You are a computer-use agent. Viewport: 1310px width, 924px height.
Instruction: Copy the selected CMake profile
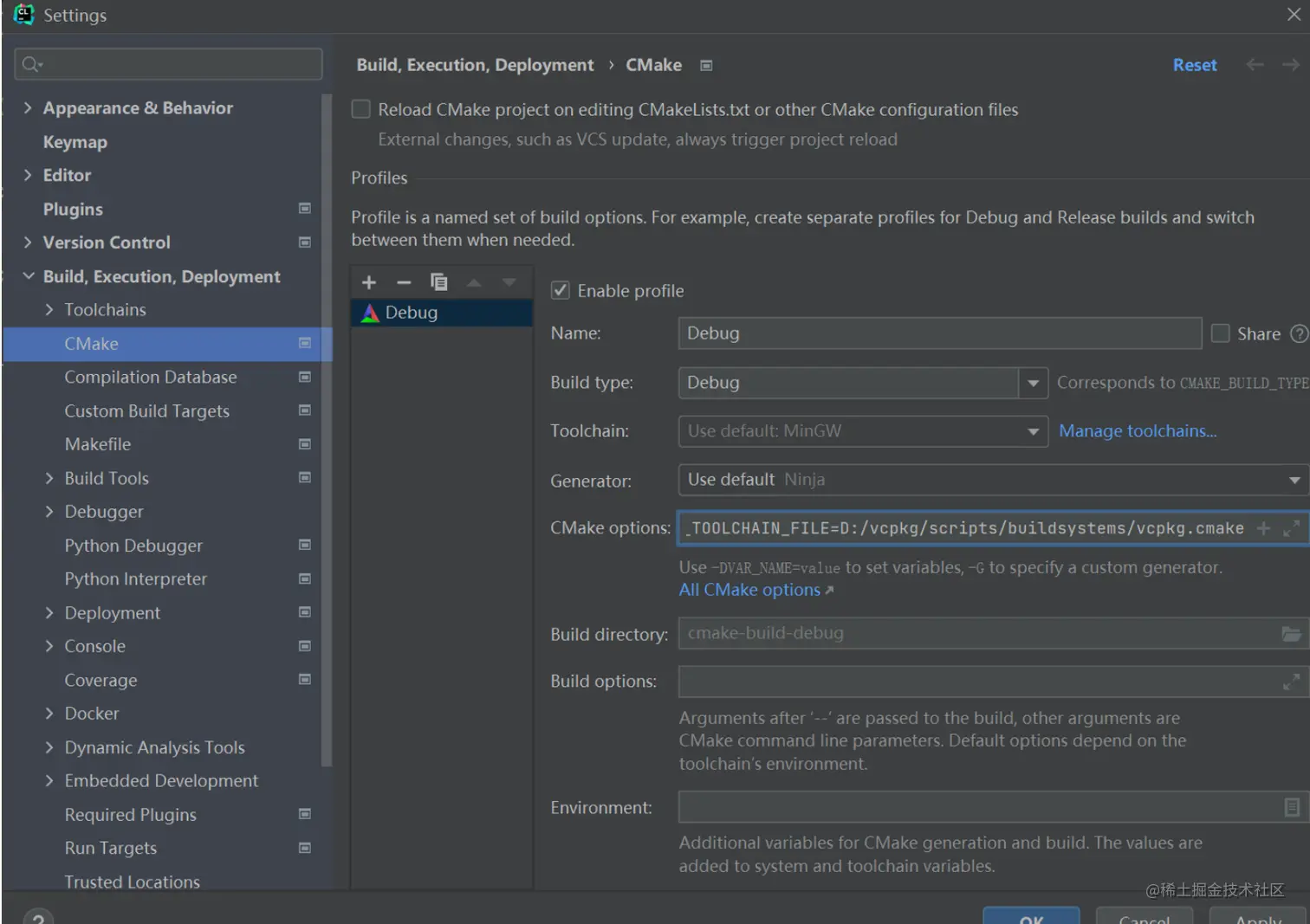click(439, 282)
